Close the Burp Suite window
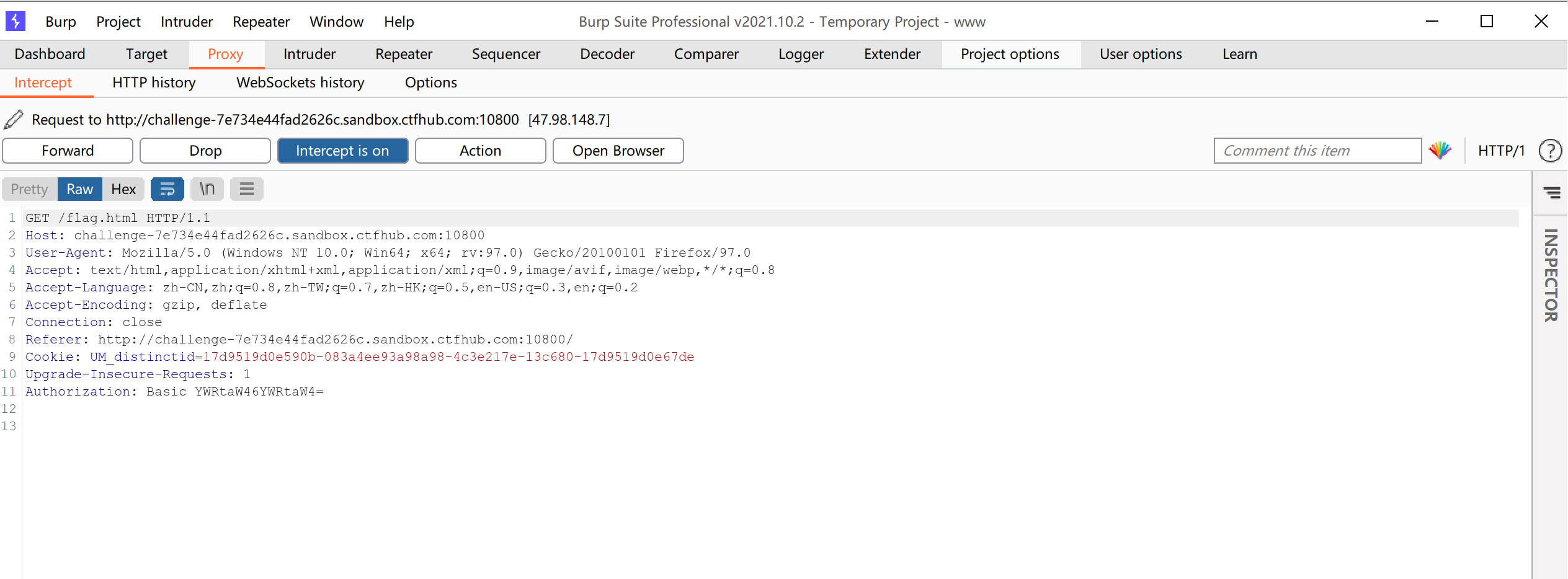The width and height of the screenshot is (1568, 579). [1541, 22]
